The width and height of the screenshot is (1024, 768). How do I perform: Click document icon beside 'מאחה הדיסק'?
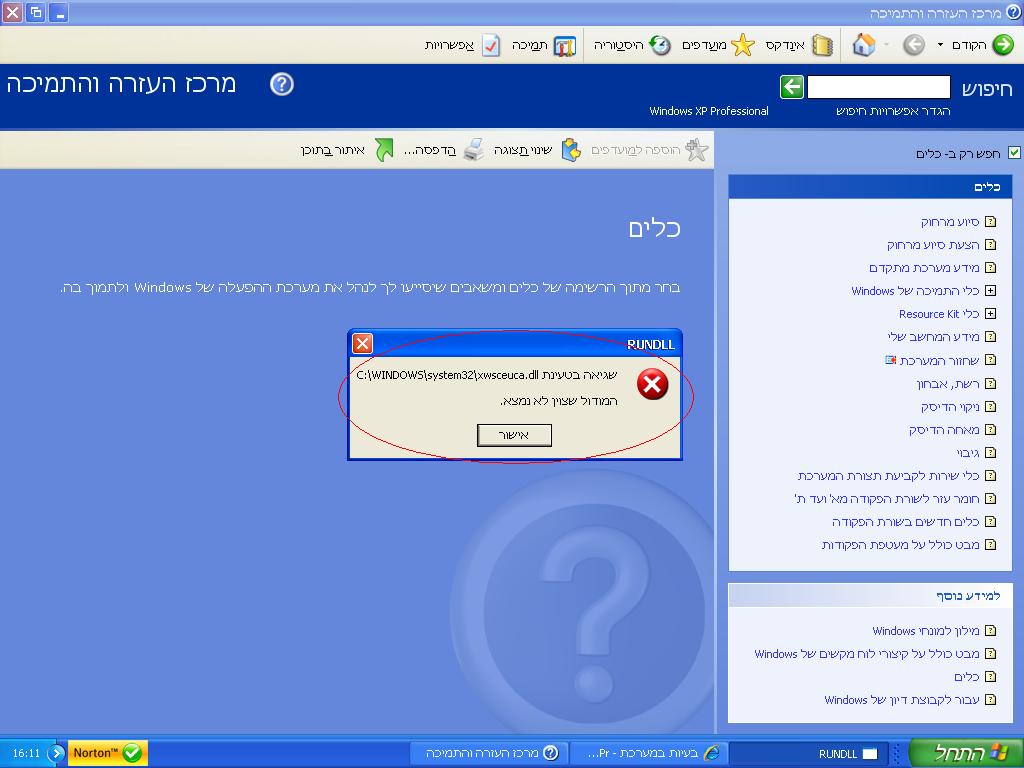tap(991, 430)
